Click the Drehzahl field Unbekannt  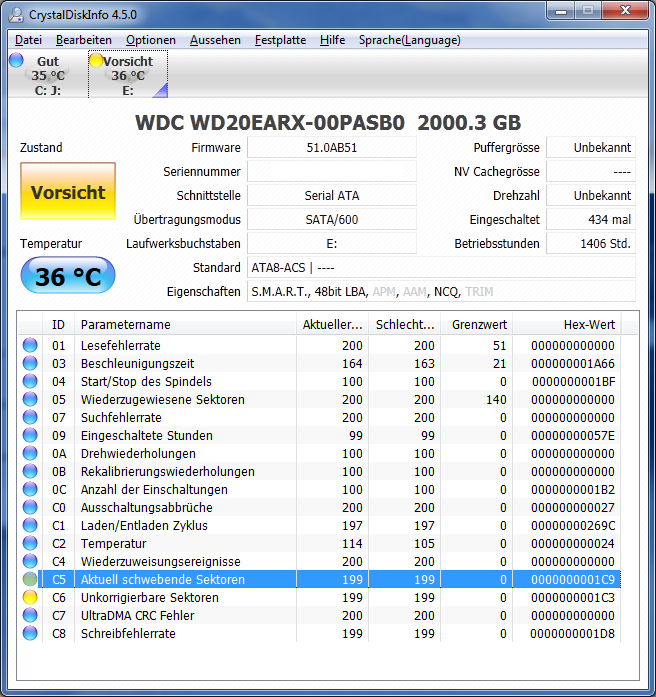pos(591,196)
